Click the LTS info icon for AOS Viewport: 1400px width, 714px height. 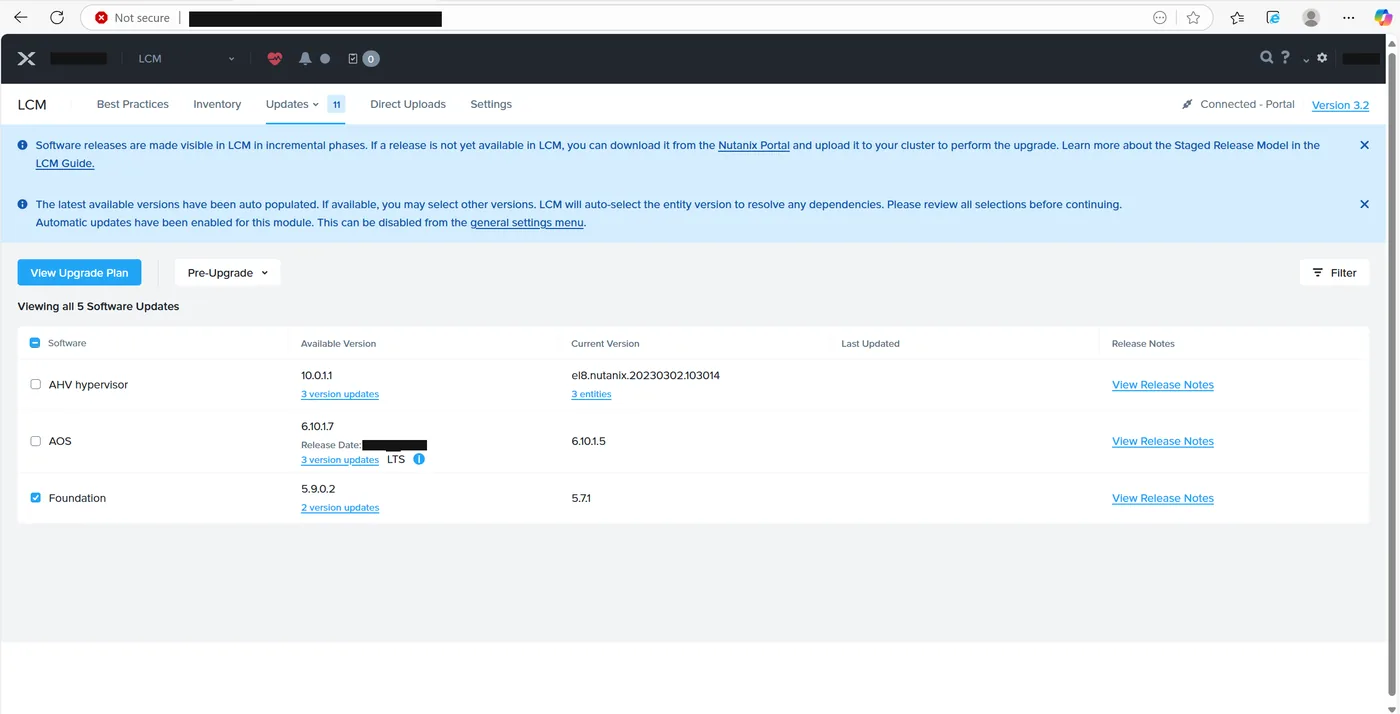419,459
